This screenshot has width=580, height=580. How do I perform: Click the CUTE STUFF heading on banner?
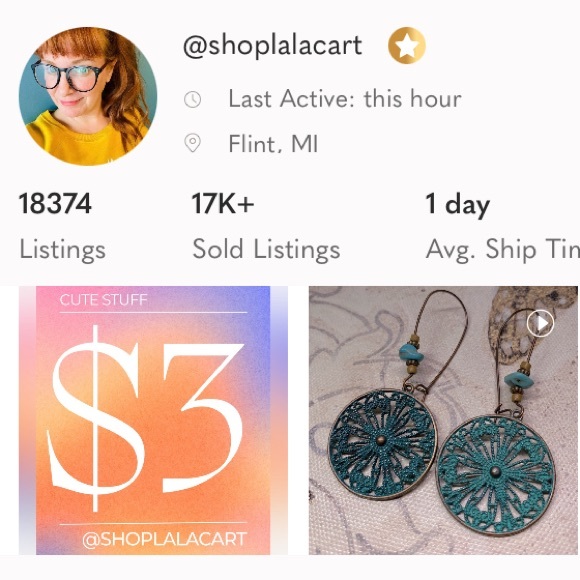(x=104, y=300)
